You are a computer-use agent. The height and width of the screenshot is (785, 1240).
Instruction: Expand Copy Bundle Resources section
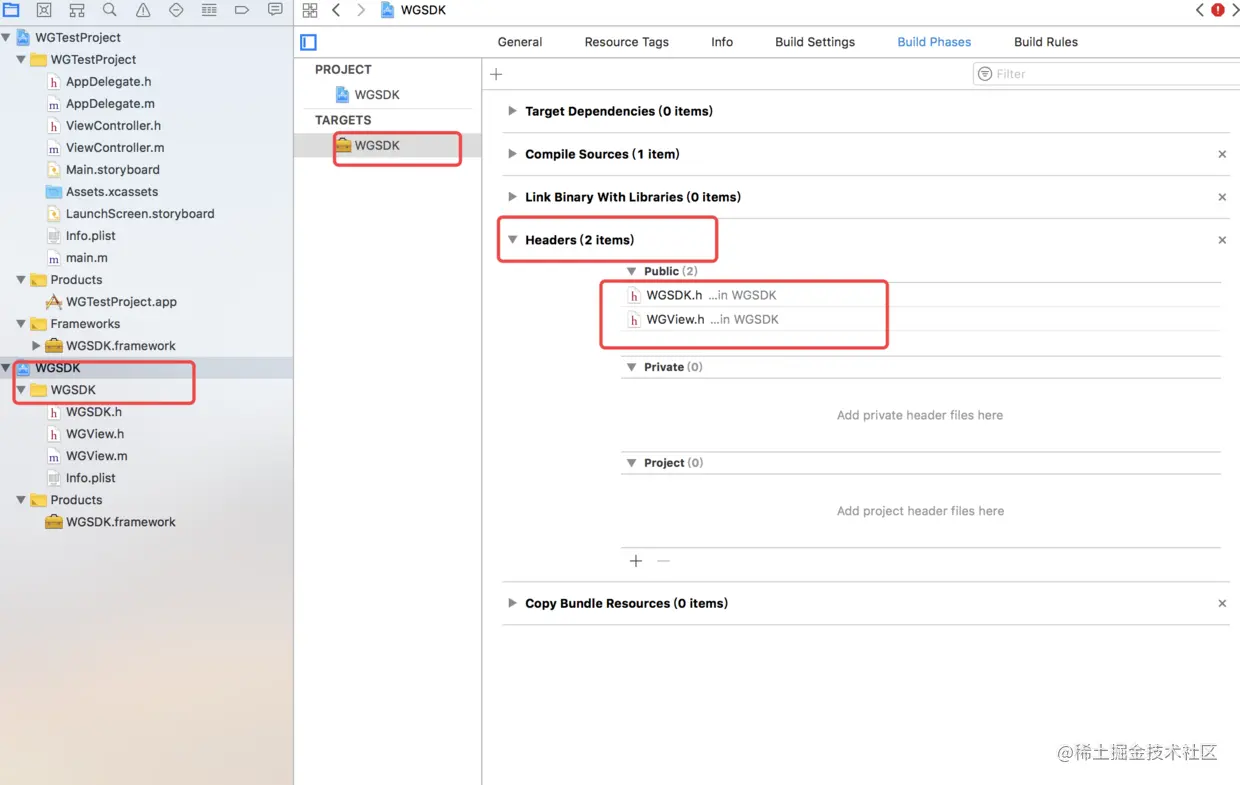coord(512,603)
